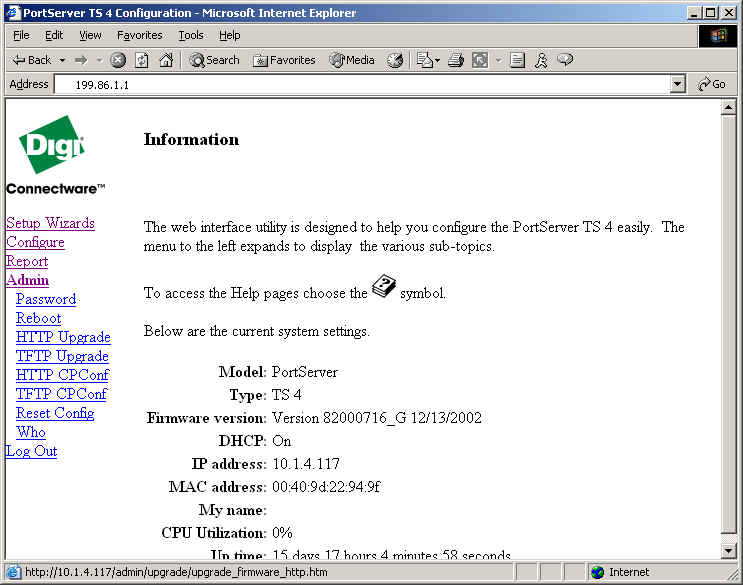The image size is (743, 585).
Task: Click the History toolbar icon
Action: (x=395, y=60)
